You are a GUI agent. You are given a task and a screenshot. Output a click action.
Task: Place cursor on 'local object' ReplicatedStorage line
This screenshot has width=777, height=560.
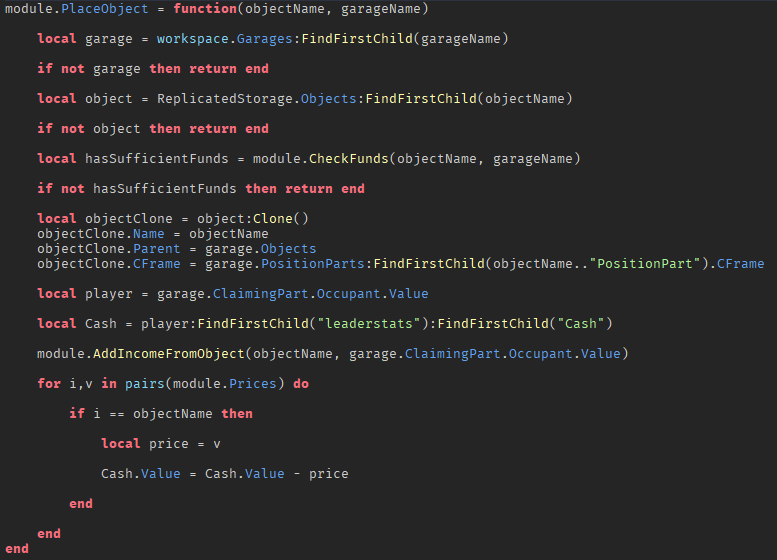(x=305, y=99)
